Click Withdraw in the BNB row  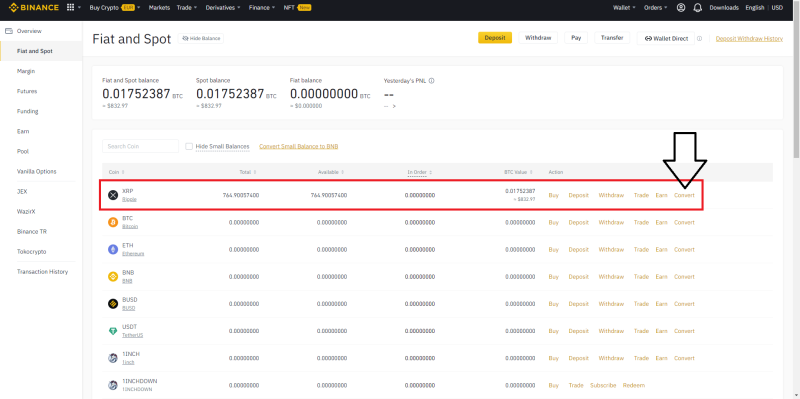tap(611, 277)
